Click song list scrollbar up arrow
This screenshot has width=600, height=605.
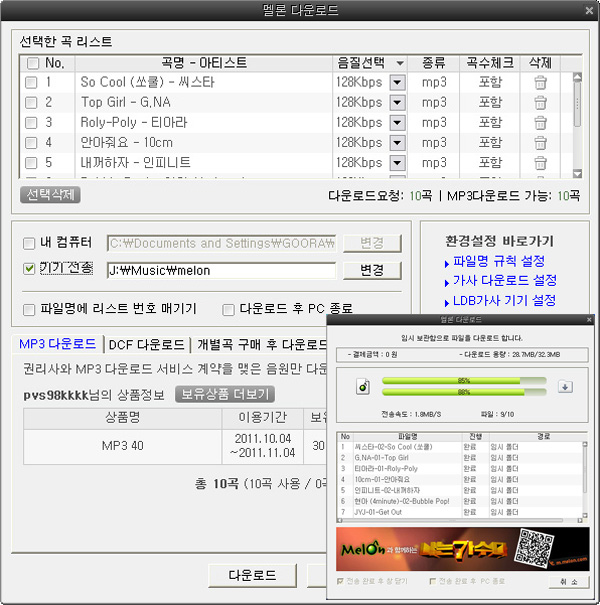coord(577,77)
